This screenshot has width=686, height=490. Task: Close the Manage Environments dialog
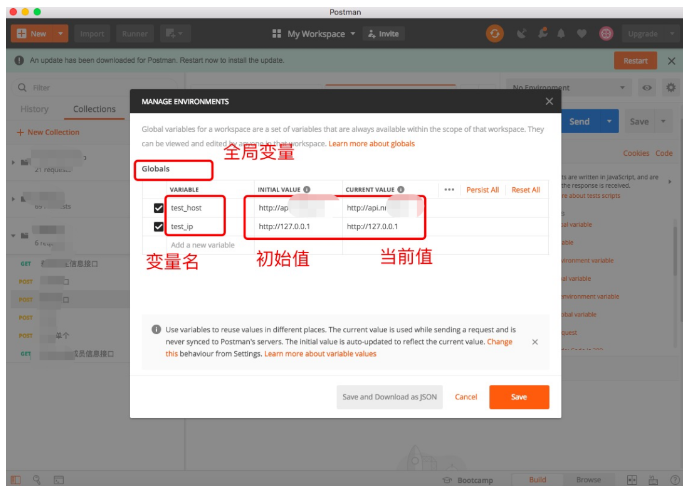[x=549, y=102]
